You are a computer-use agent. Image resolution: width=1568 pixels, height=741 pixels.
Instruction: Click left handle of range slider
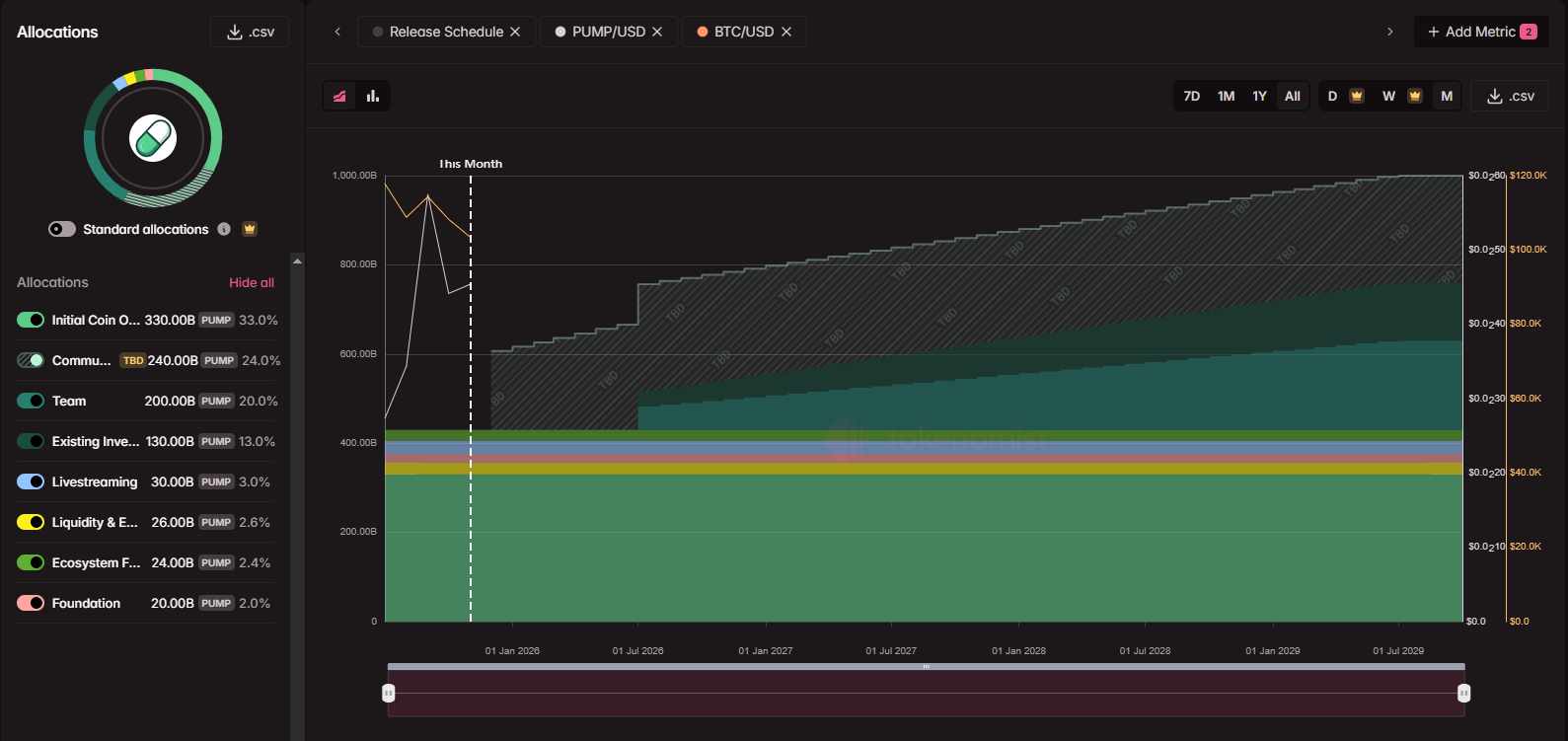point(389,693)
